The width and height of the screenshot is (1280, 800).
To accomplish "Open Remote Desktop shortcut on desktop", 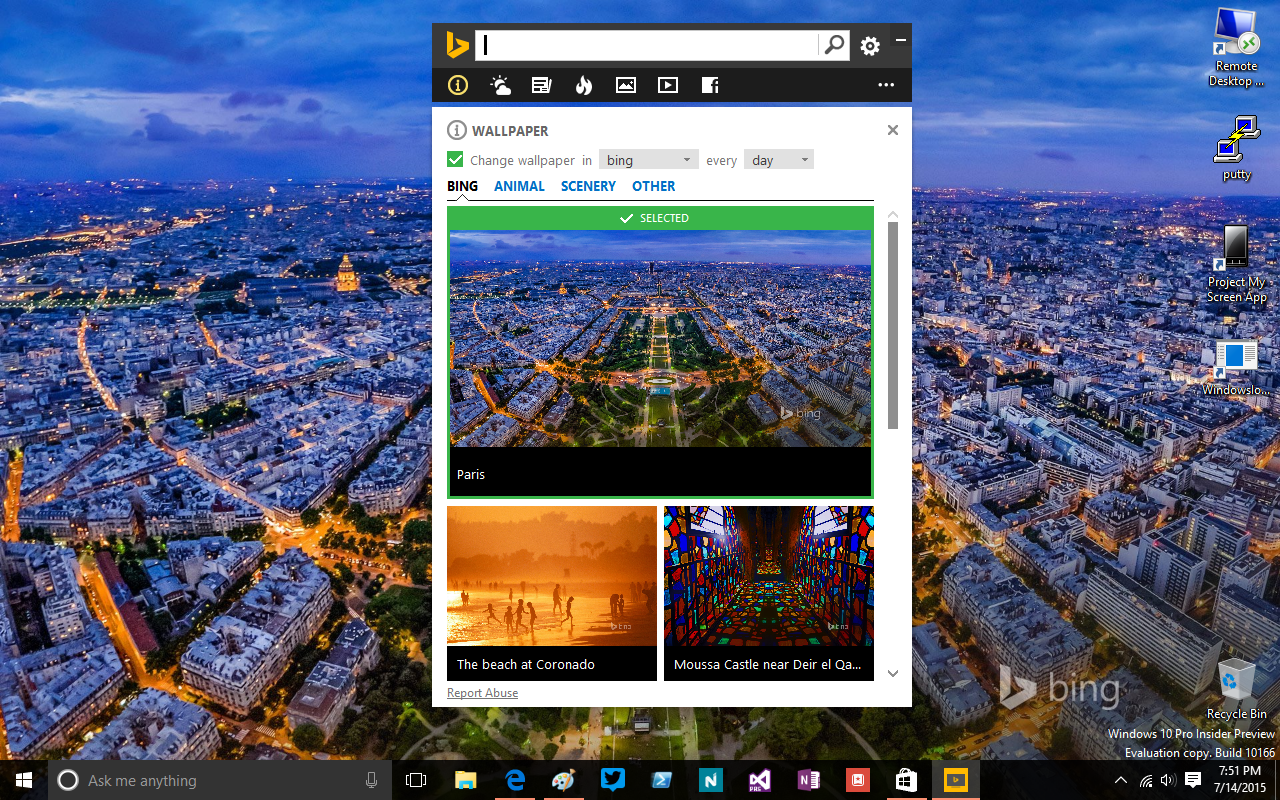I will 1237,48.
